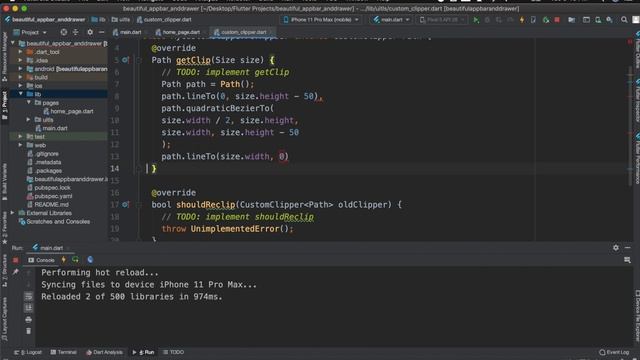Click lib breadcrumb in navigation bar
The height and width of the screenshot is (360, 640).
pos(98,20)
